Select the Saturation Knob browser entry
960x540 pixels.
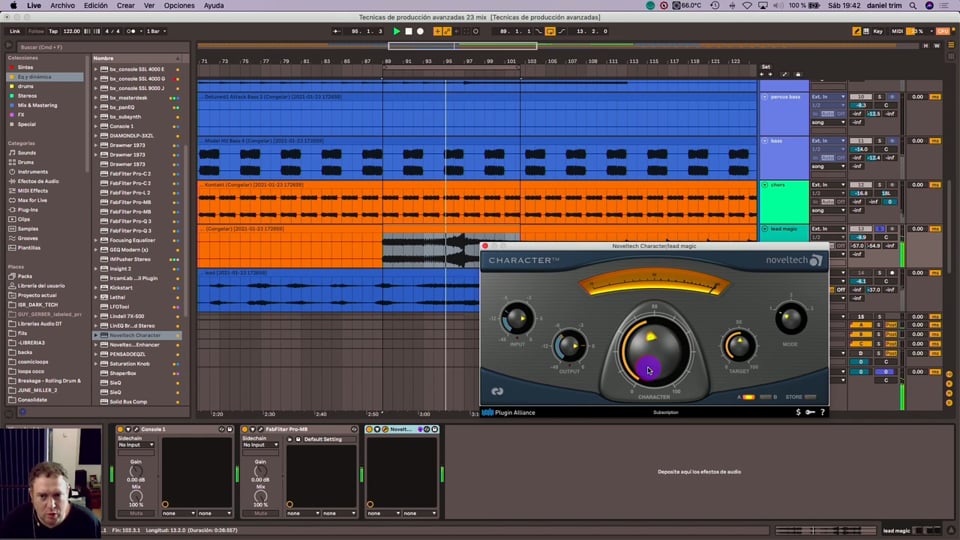pos(130,364)
